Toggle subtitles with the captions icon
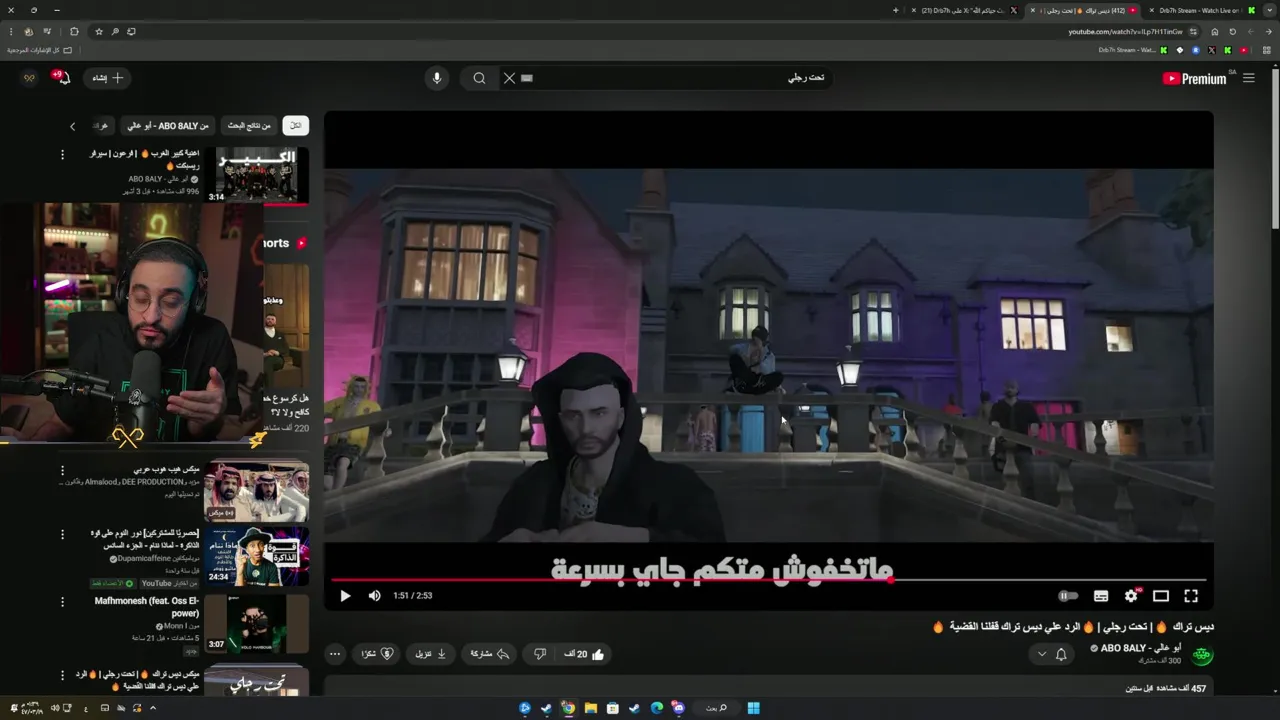This screenshot has width=1280, height=720. 1101,596
